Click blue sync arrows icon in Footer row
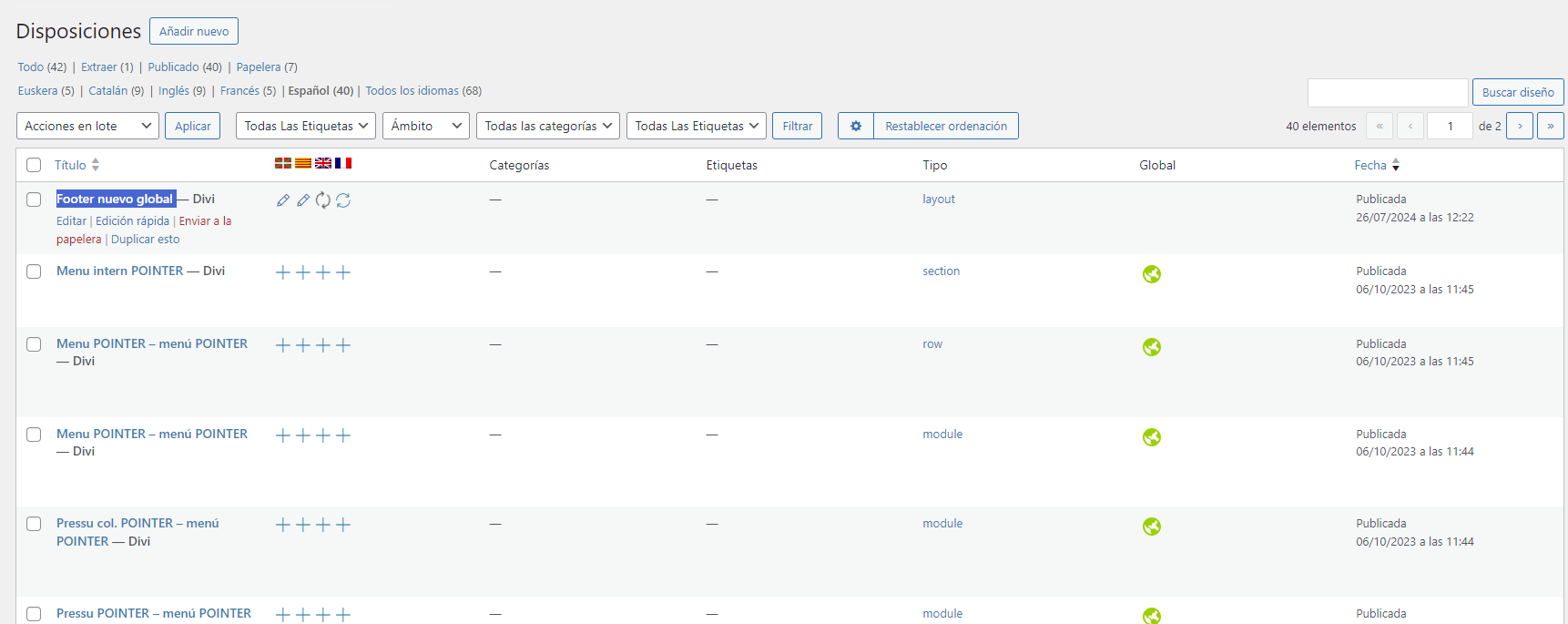Image resolution: width=1568 pixels, height=624 pixels. tap(343, 199)
